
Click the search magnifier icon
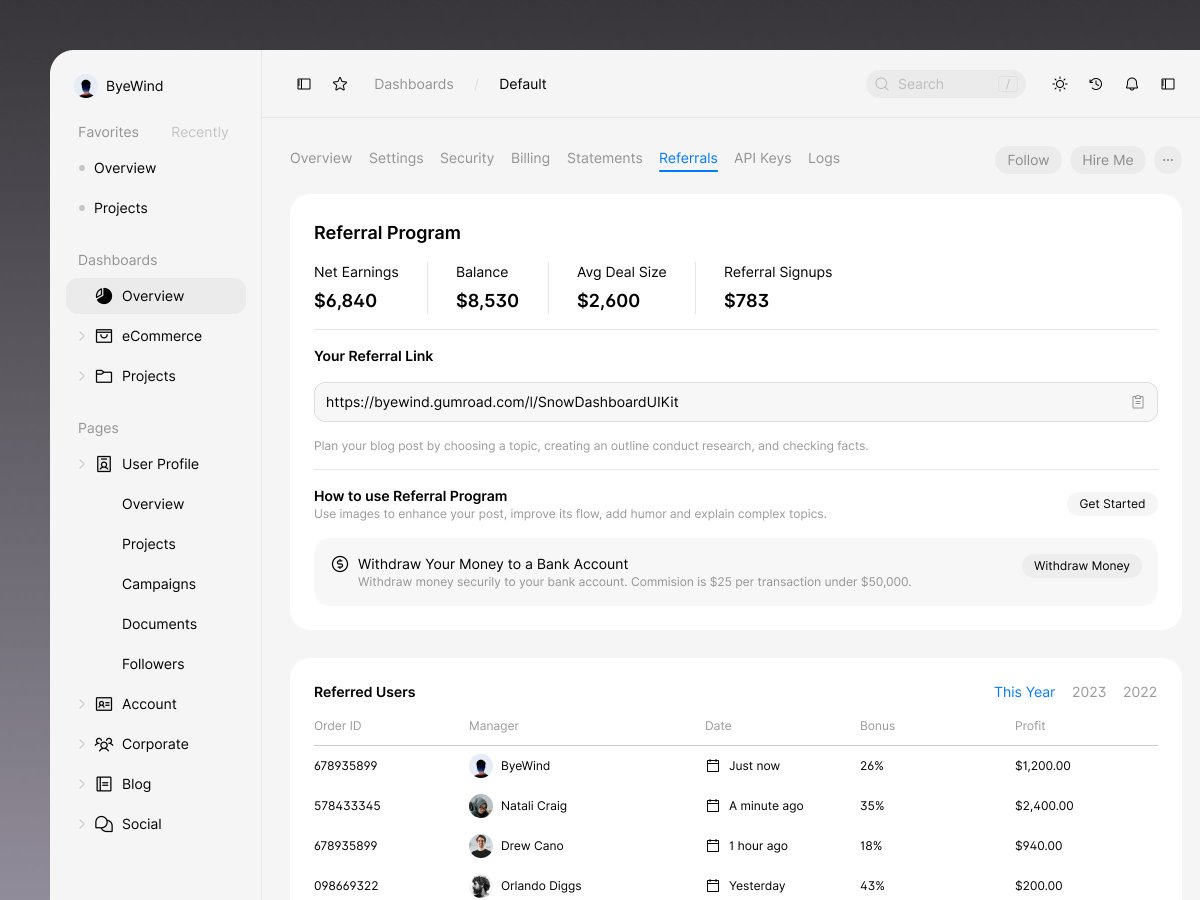(x=882, y=84)
